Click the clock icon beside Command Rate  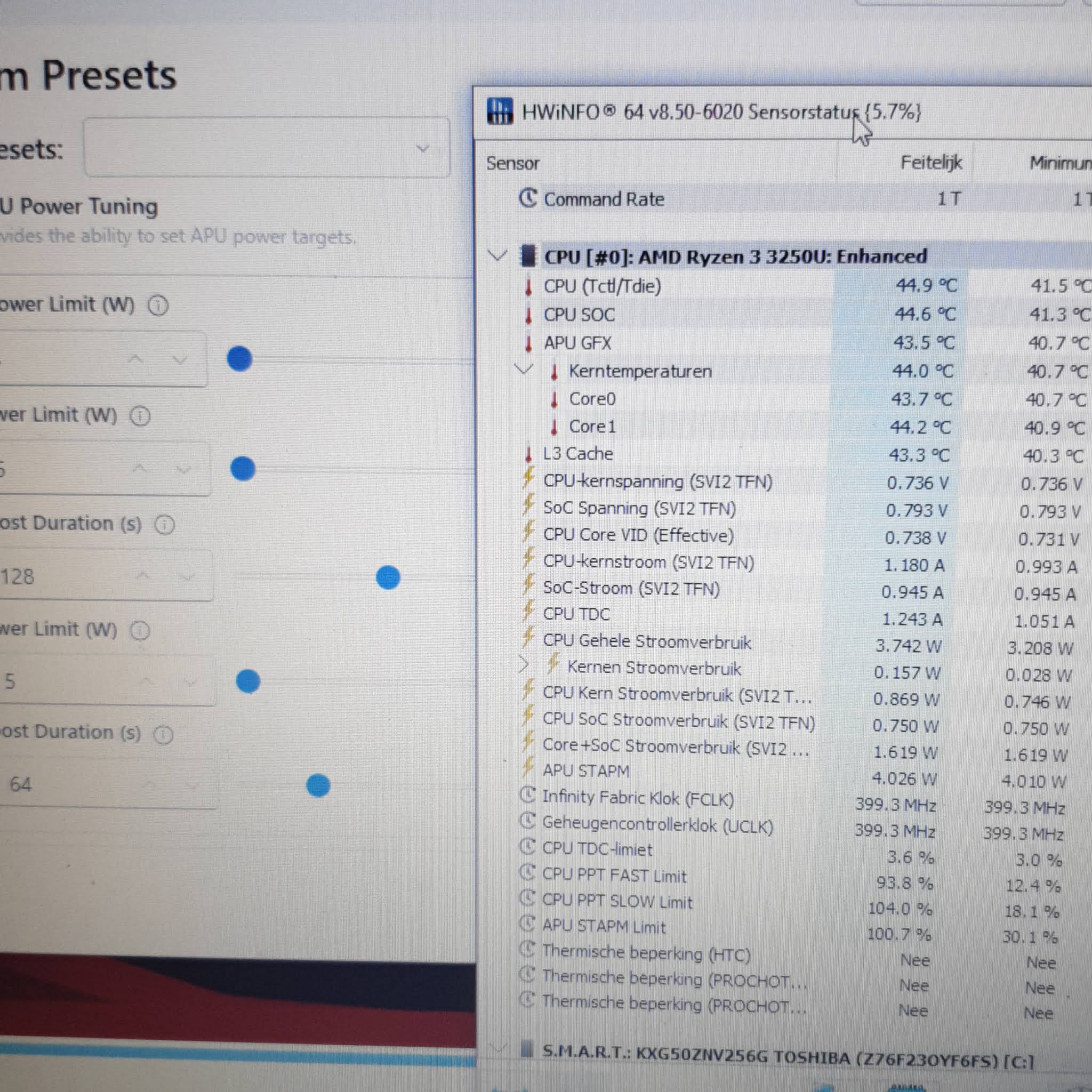528,198
